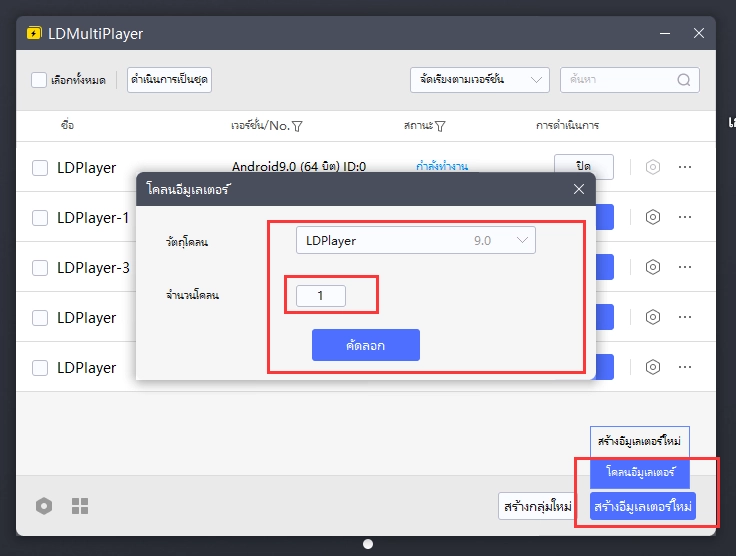
Task: Check the box for LDPlayer-3
Action: [x=40, y=268]
